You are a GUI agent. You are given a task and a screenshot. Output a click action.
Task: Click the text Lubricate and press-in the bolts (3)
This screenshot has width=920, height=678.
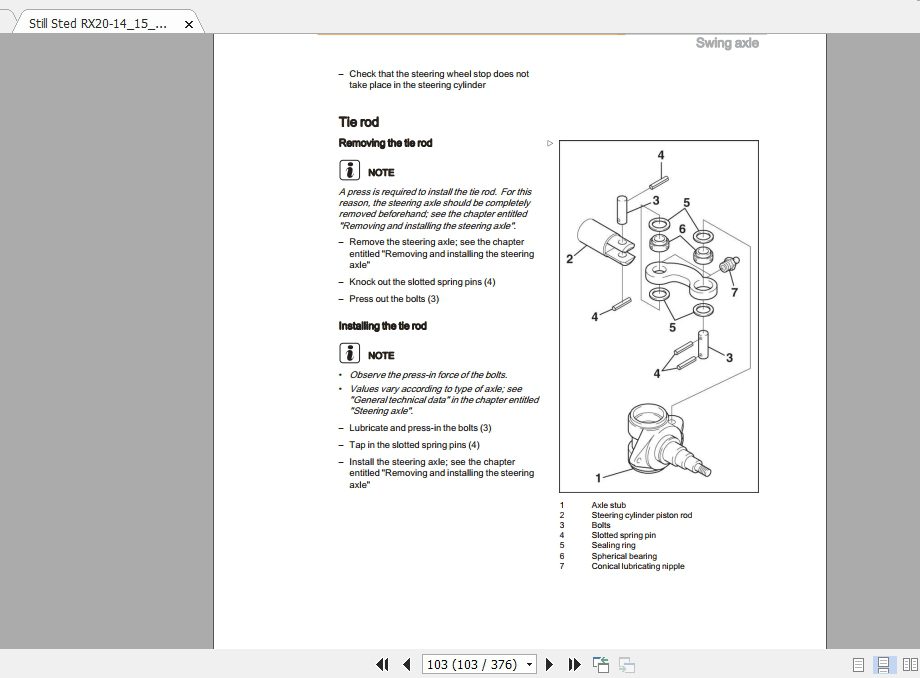420,428
